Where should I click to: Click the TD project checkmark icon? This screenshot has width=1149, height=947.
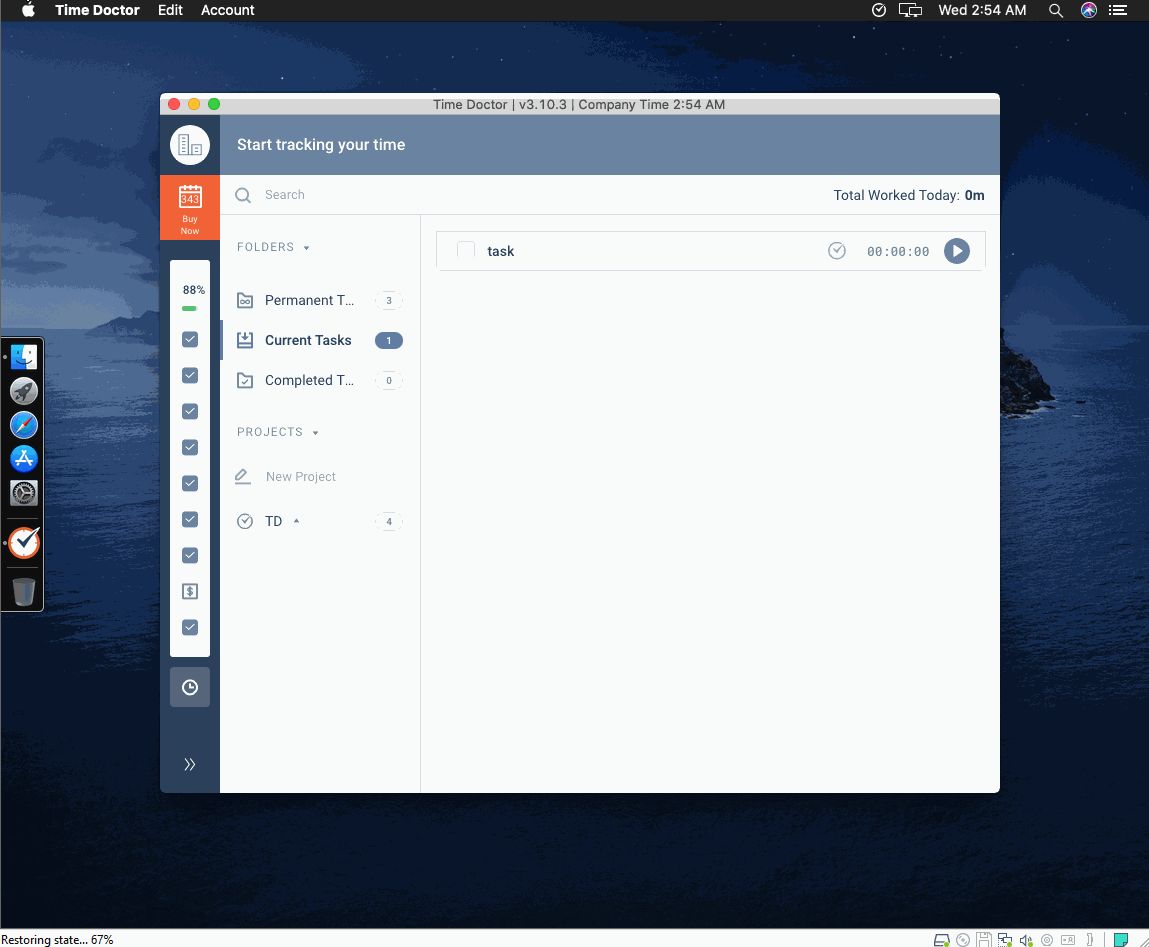[x=245, y=521]
